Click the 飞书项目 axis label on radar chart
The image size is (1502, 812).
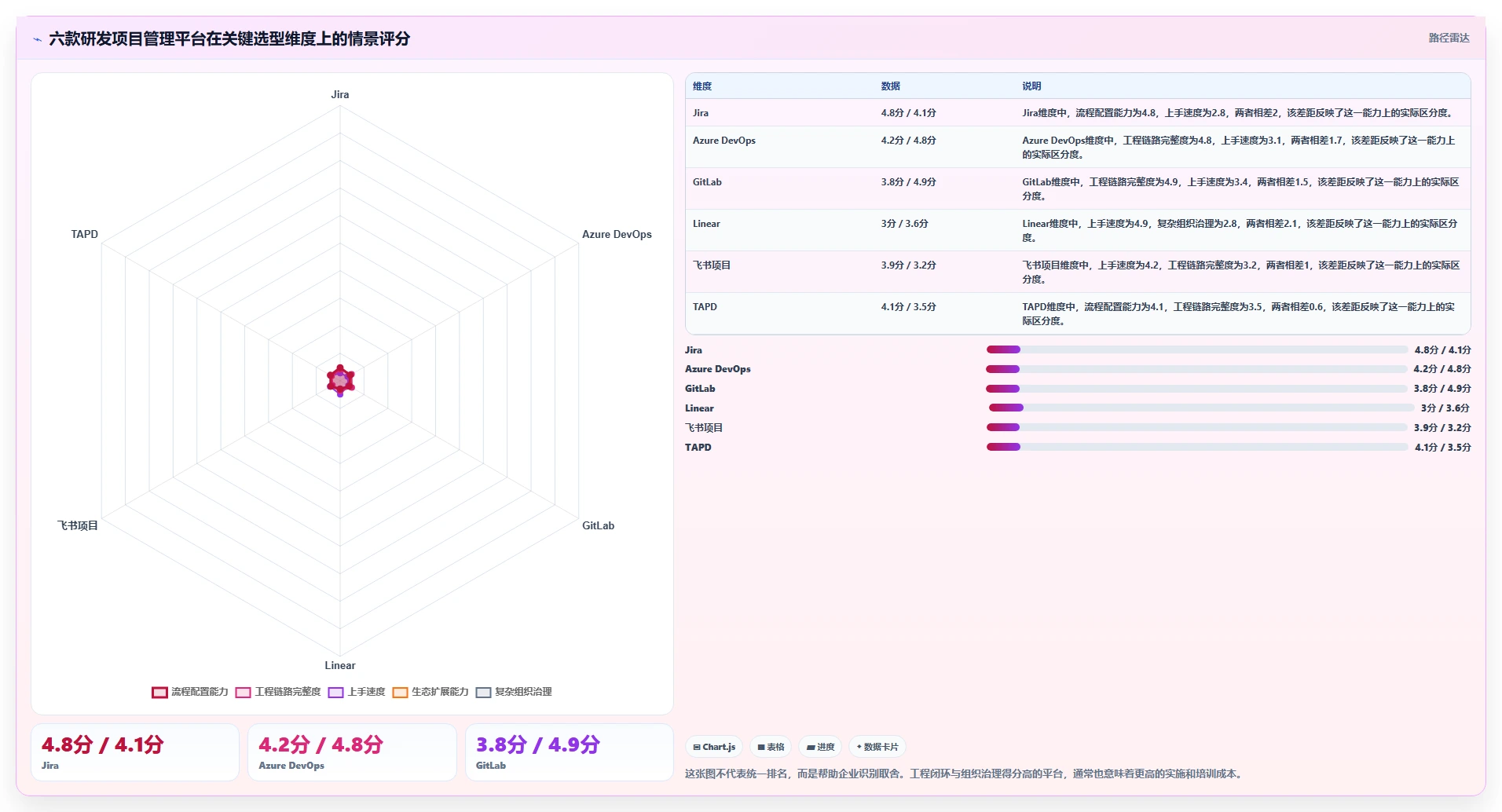pos(78,525)
